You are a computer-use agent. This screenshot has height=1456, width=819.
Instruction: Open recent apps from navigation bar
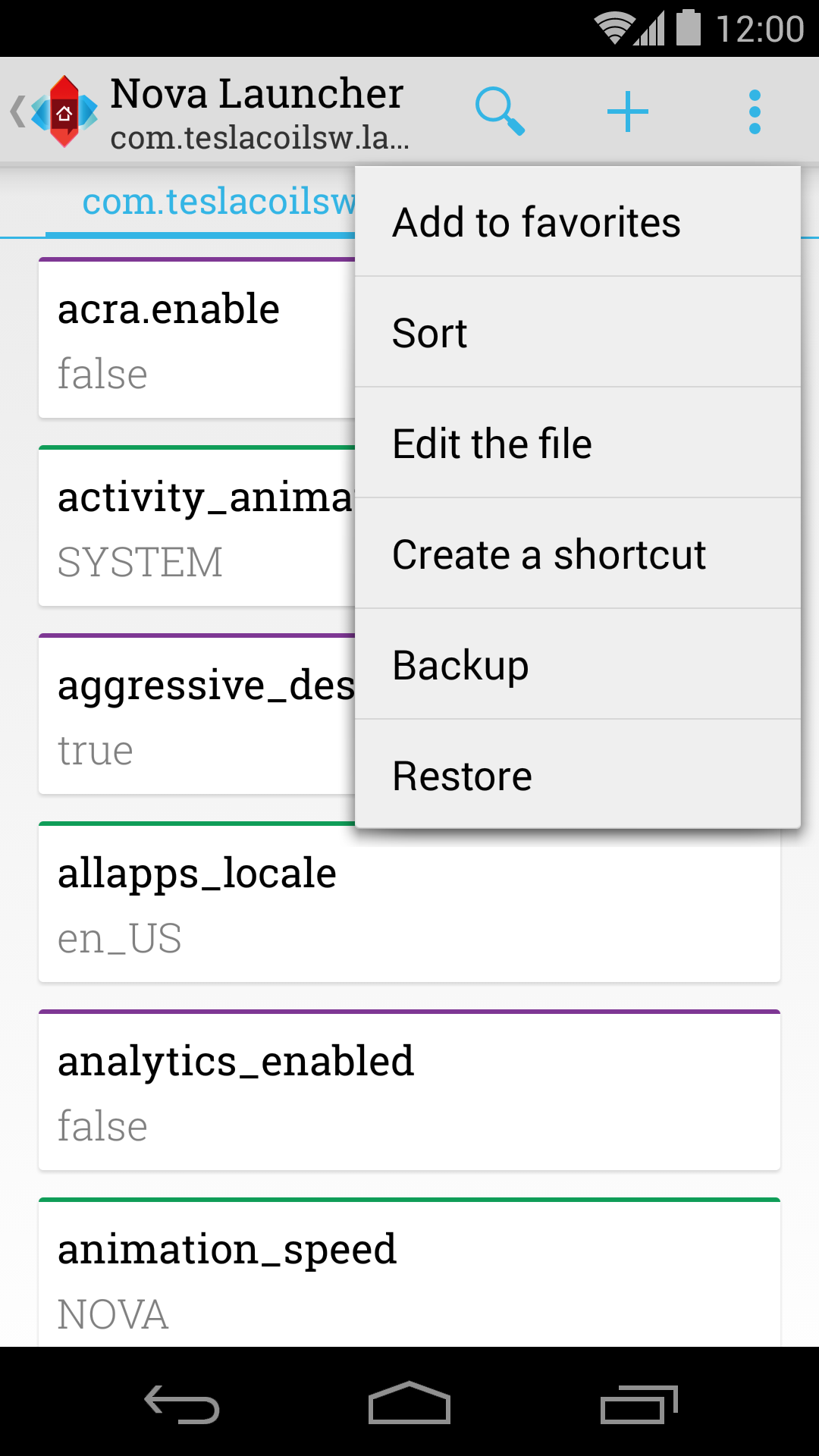point(639,1404)
